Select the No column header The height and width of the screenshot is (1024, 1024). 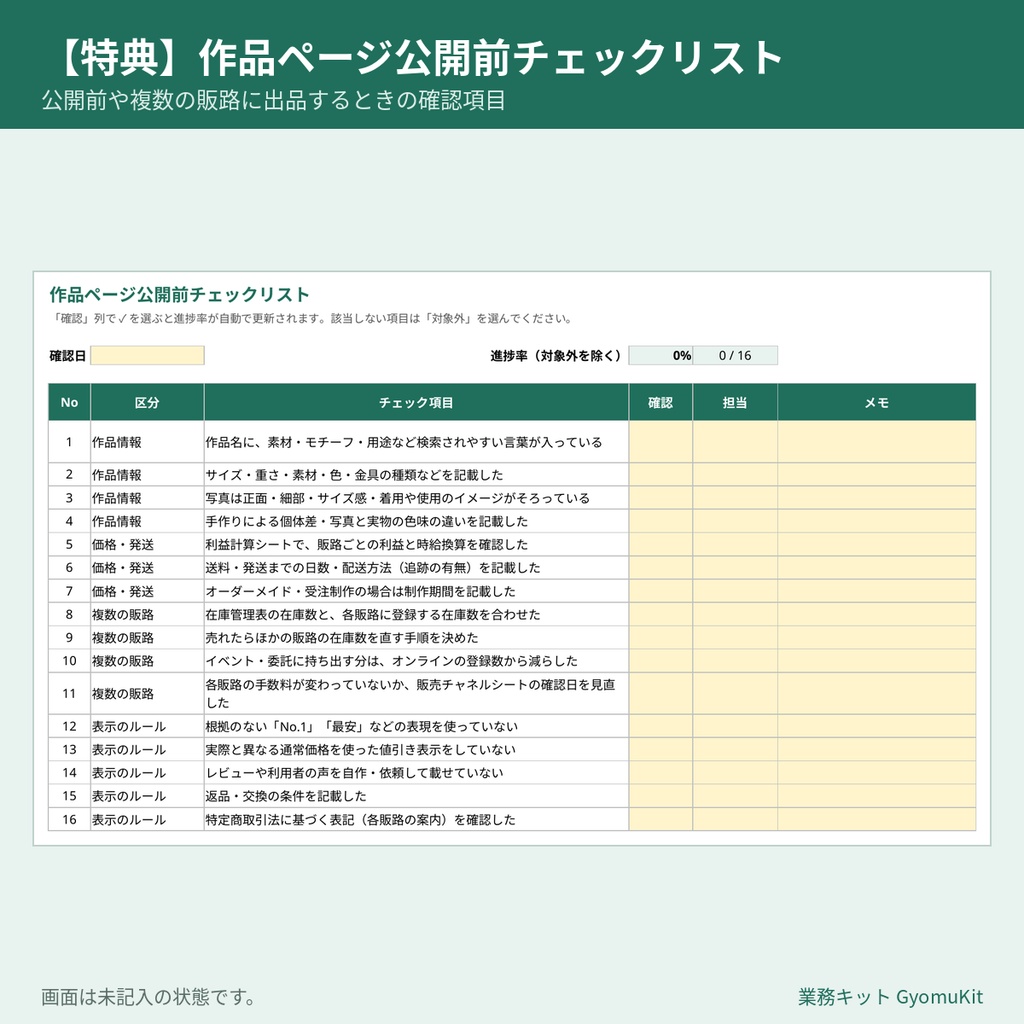pyautogui.click(x=69, y=402)
